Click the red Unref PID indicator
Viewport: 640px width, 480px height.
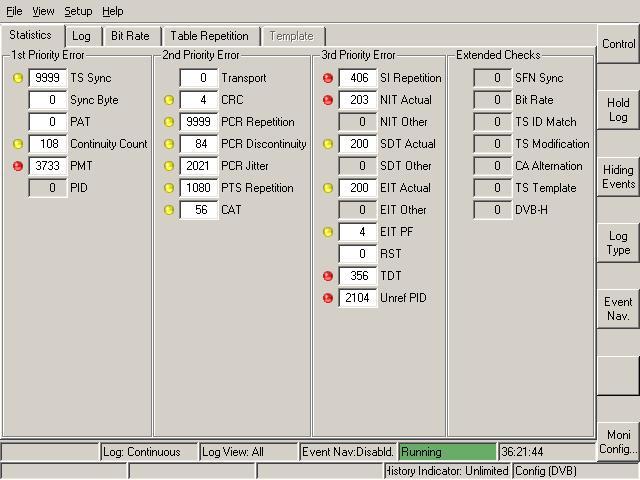click(x=328, y=298)
